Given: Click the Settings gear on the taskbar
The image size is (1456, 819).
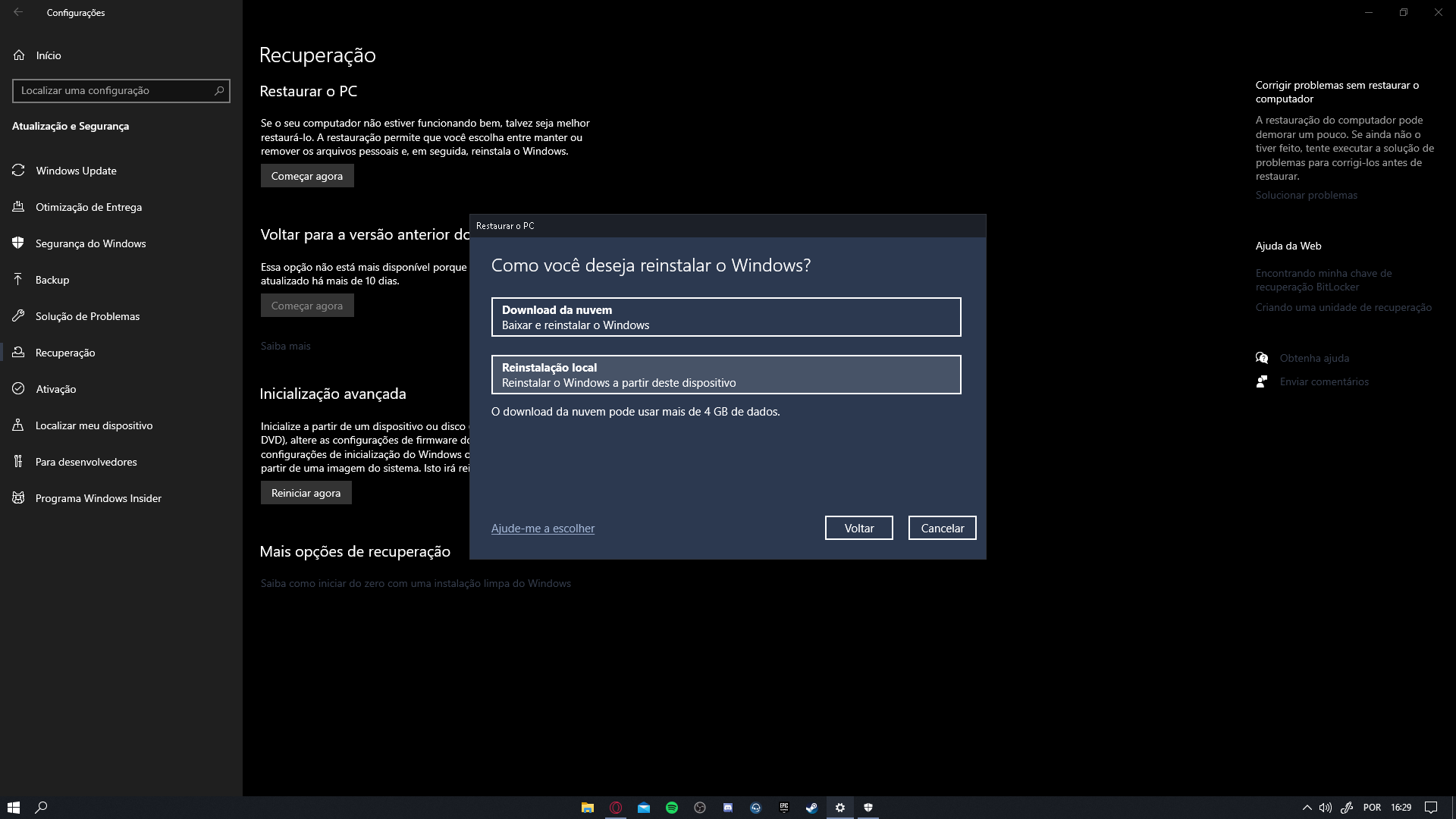Looking at the screenshot, I should pos(840,808).
